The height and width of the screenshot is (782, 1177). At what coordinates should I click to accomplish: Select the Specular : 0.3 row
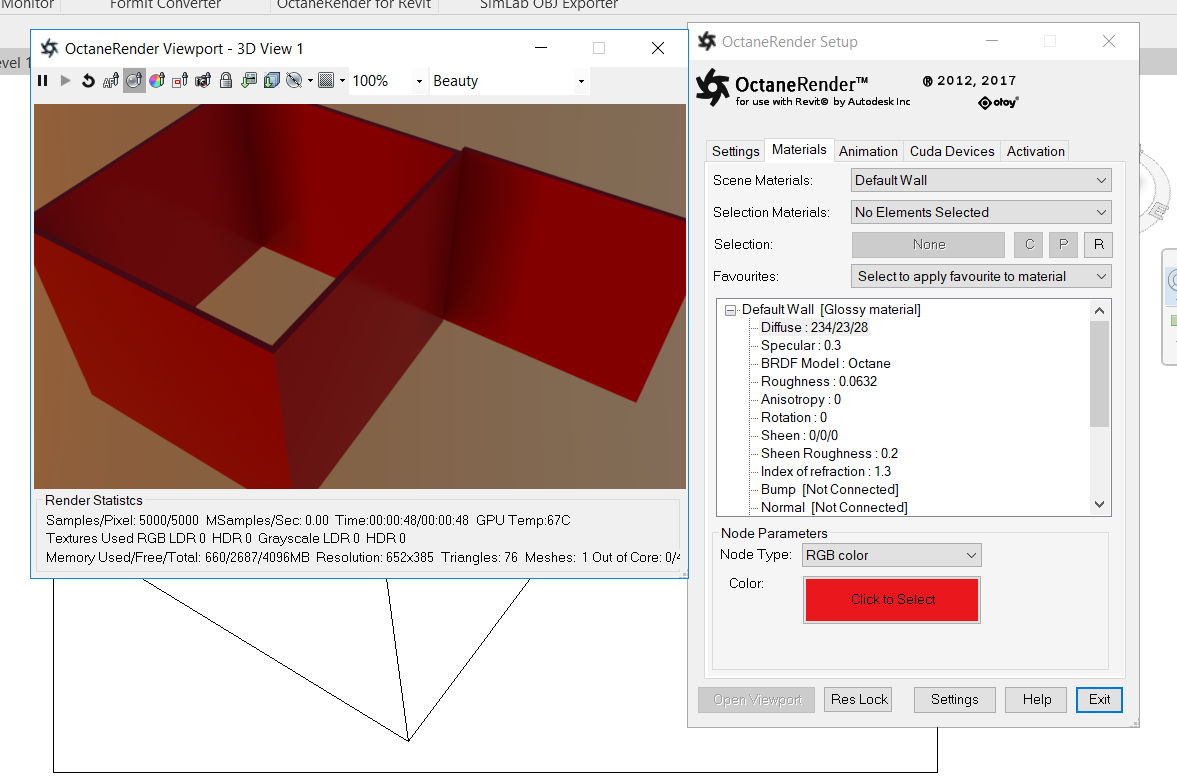point(800,345)
